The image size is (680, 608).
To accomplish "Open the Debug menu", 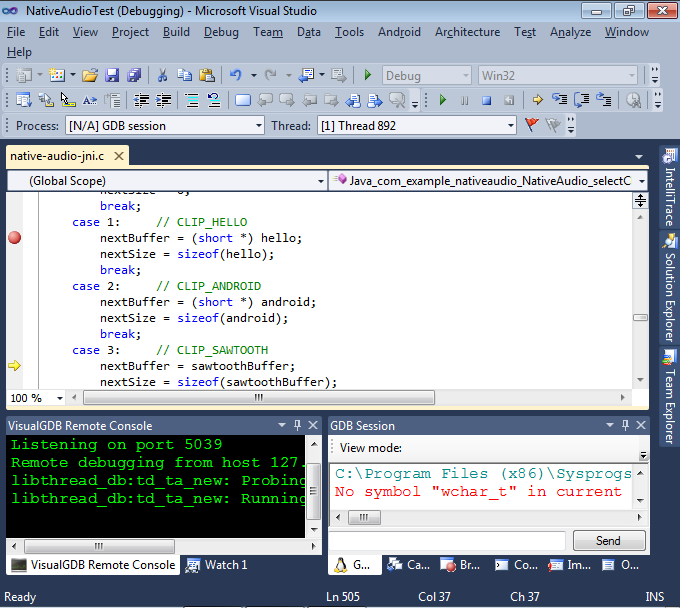I will [x=221, y=32].
